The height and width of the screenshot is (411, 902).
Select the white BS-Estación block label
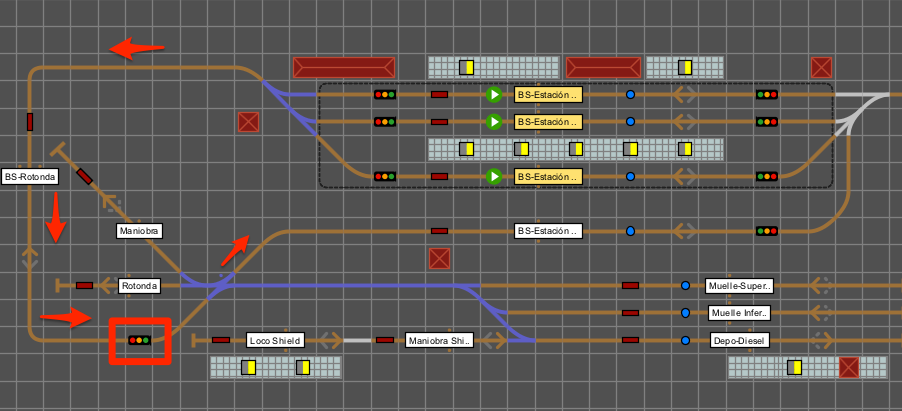pyautogui.click(x=548, y=231)
